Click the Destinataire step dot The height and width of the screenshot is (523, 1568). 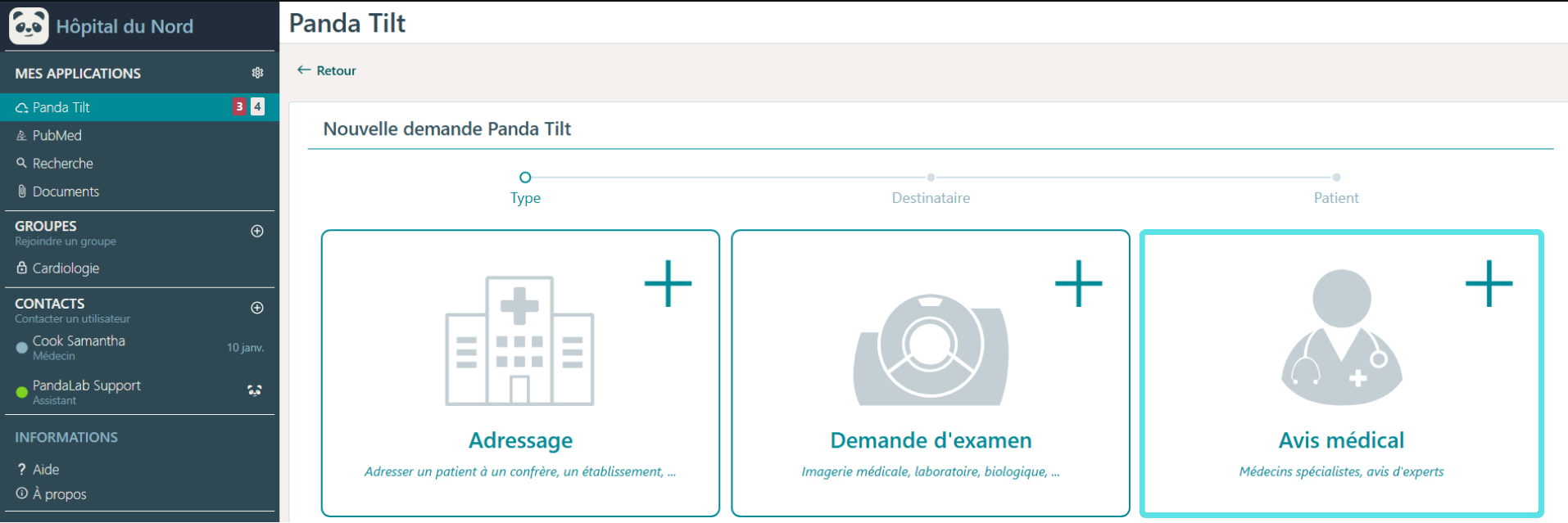click(x=931, y=177)
